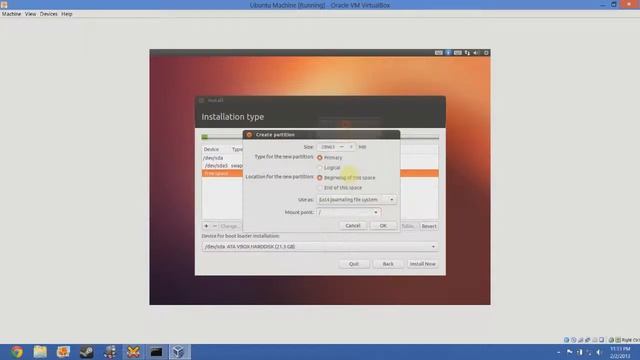
Task: Open the VirtualBox Machine menu
Action: [11, 14]
